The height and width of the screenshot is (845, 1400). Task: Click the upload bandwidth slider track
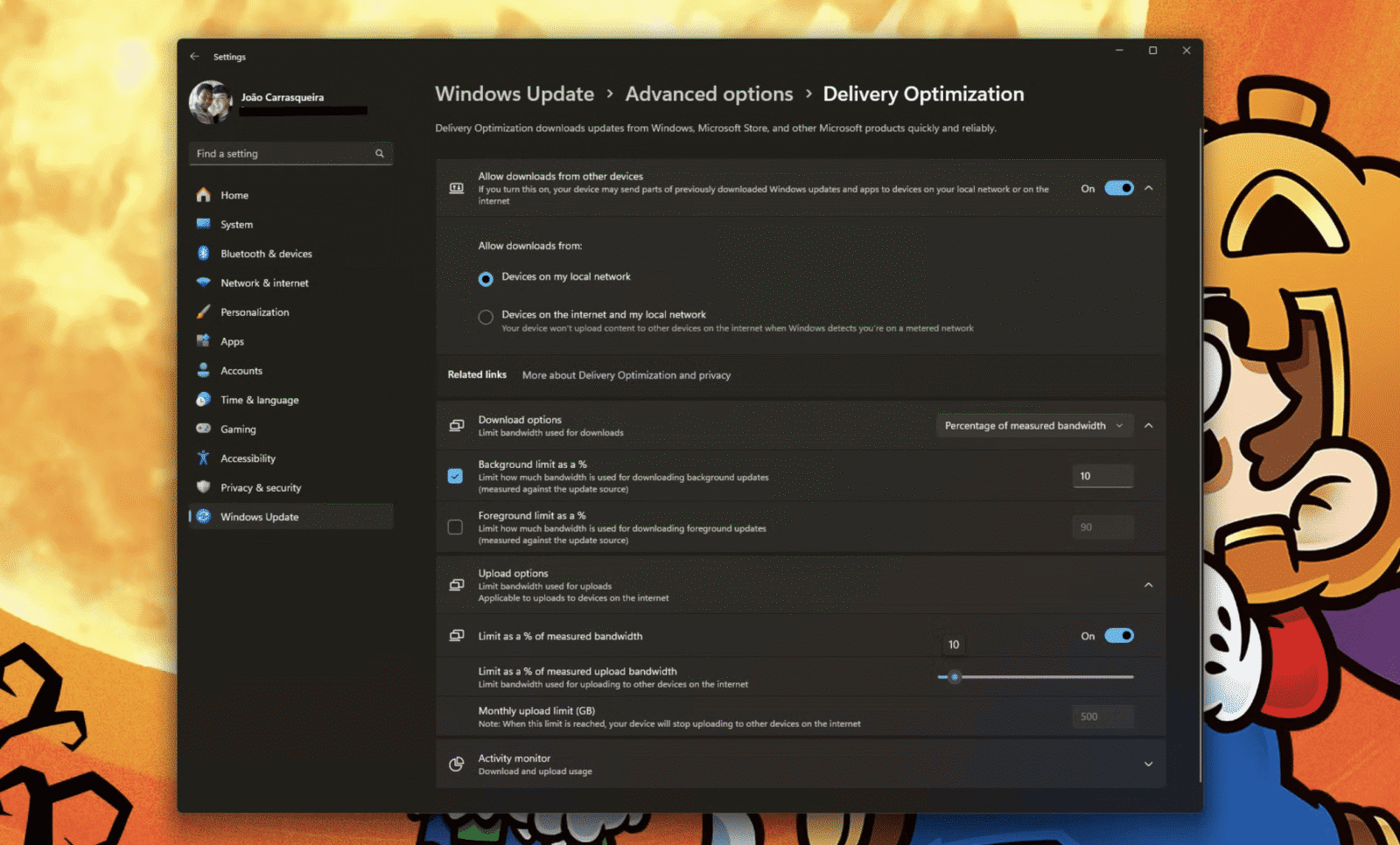1036,677
